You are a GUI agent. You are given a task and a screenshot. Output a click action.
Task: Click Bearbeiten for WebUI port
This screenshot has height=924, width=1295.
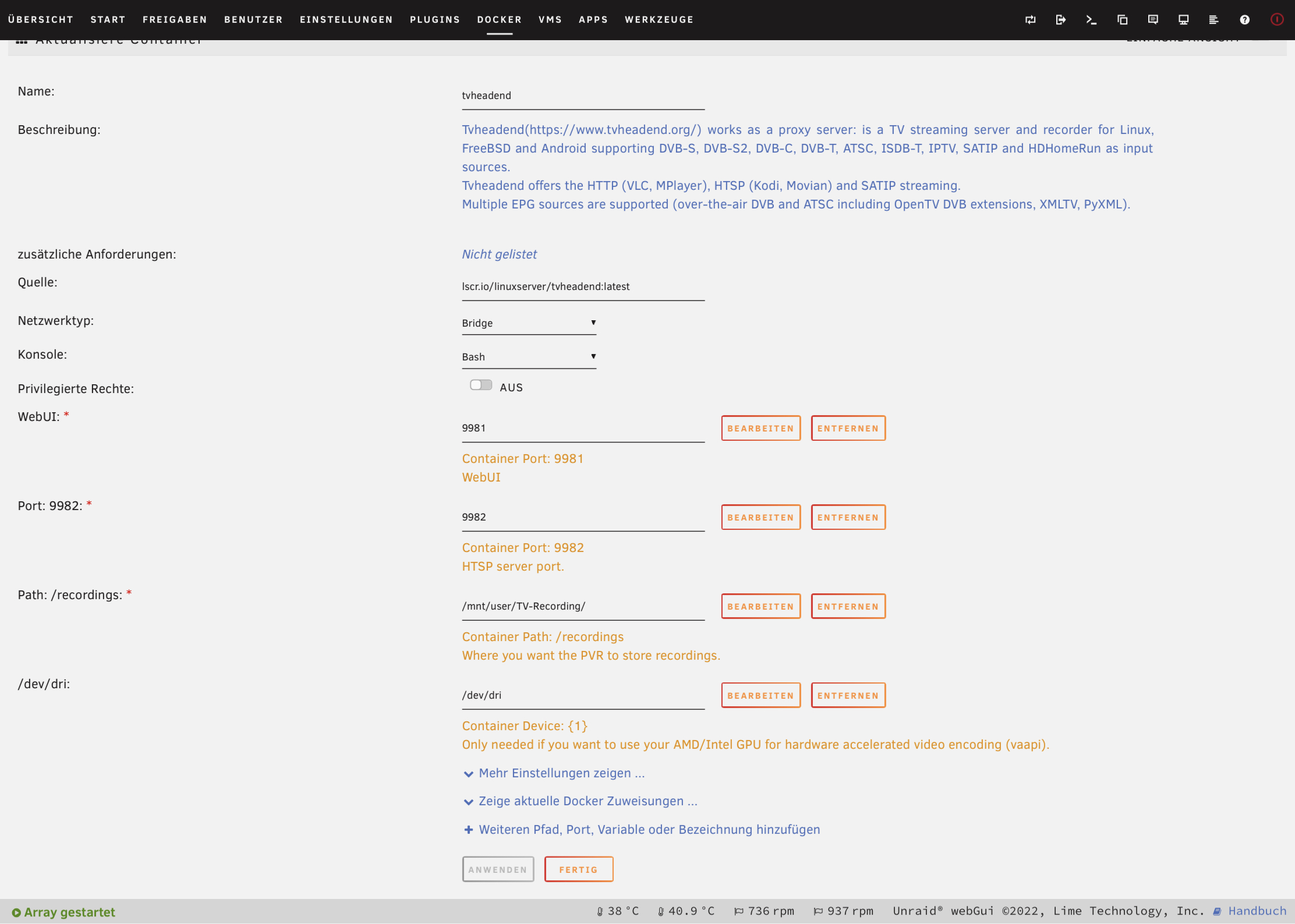pyautogui.click(x=761, y=429)
